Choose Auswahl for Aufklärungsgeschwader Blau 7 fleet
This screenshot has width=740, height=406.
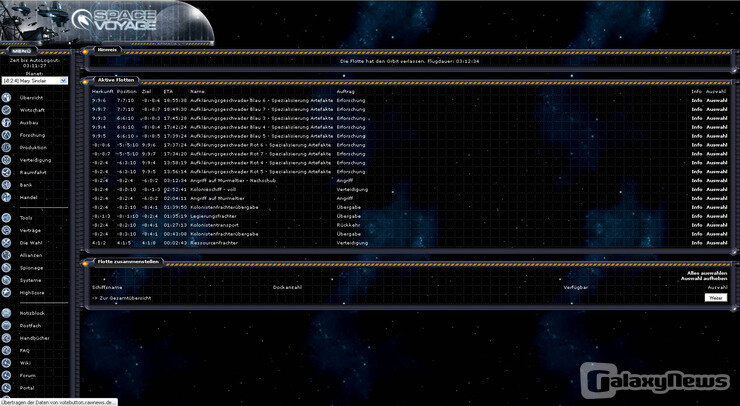(717, 110)
